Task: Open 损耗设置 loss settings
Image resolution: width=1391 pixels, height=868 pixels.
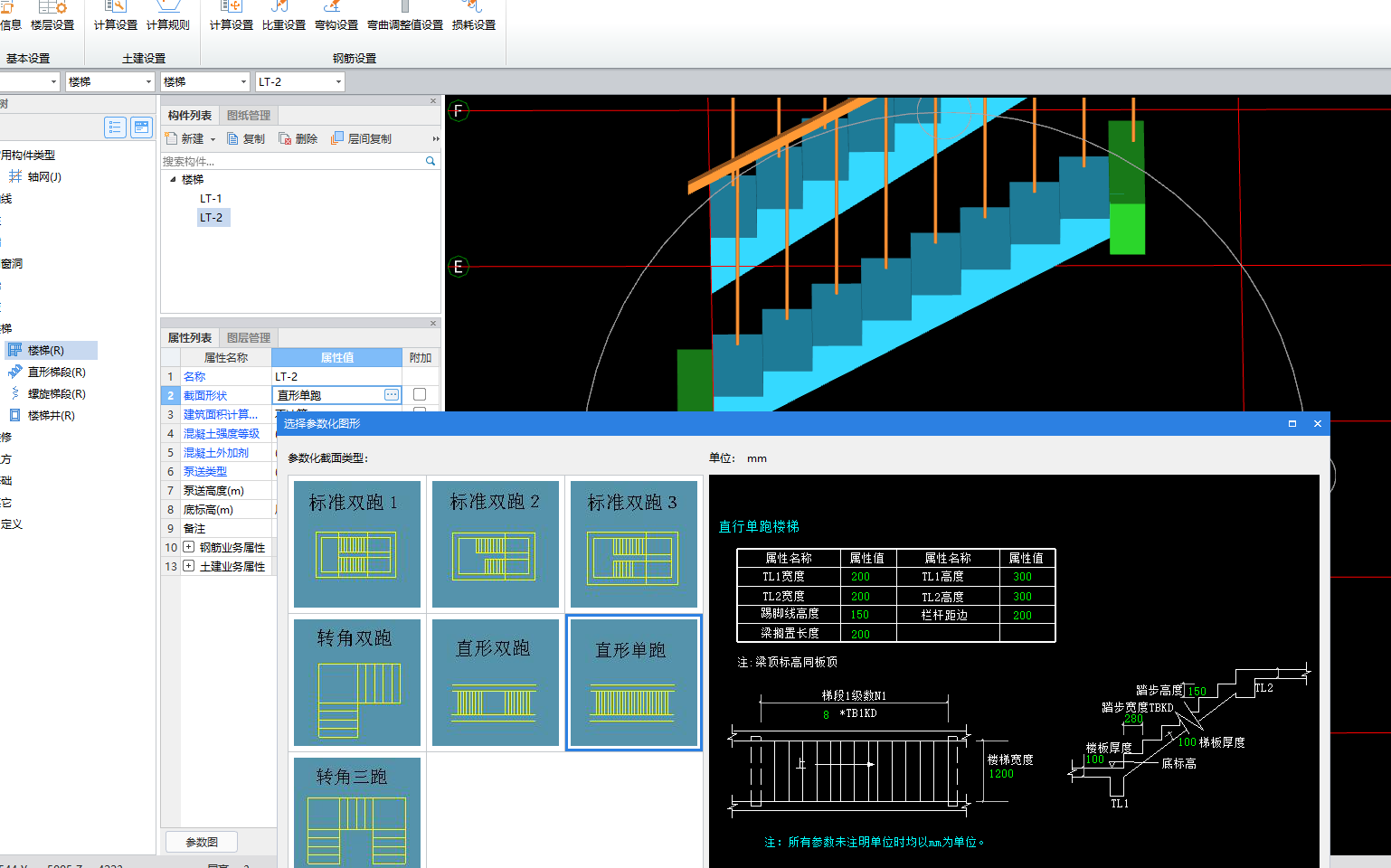Action: 474,16
